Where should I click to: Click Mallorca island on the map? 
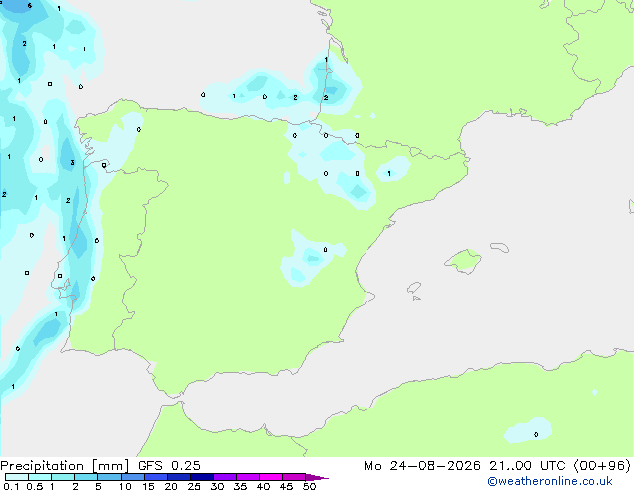[463, 261]
